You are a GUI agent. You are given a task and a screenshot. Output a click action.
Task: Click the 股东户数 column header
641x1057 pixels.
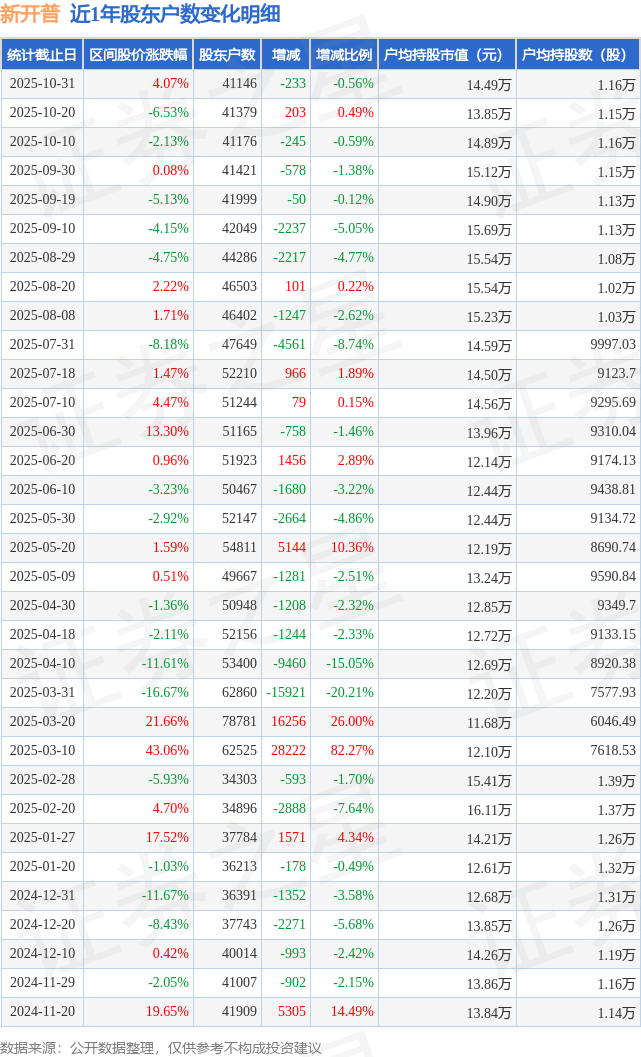click(227, 55)
